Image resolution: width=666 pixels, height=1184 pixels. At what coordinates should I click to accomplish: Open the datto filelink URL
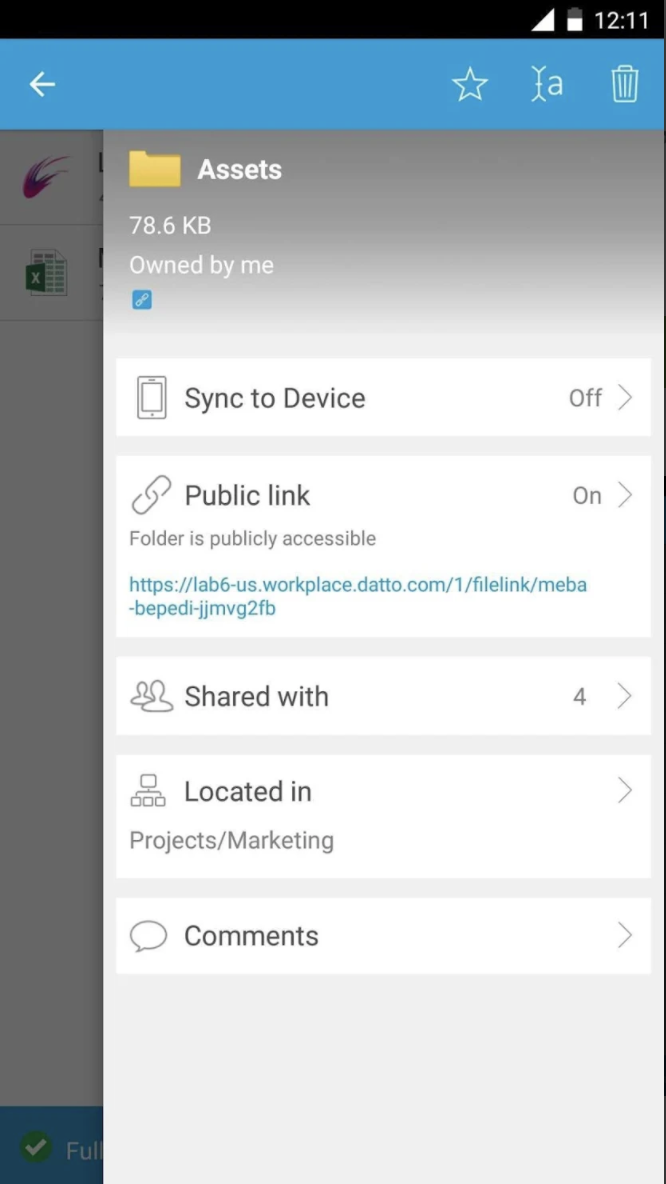coord(358,596)
